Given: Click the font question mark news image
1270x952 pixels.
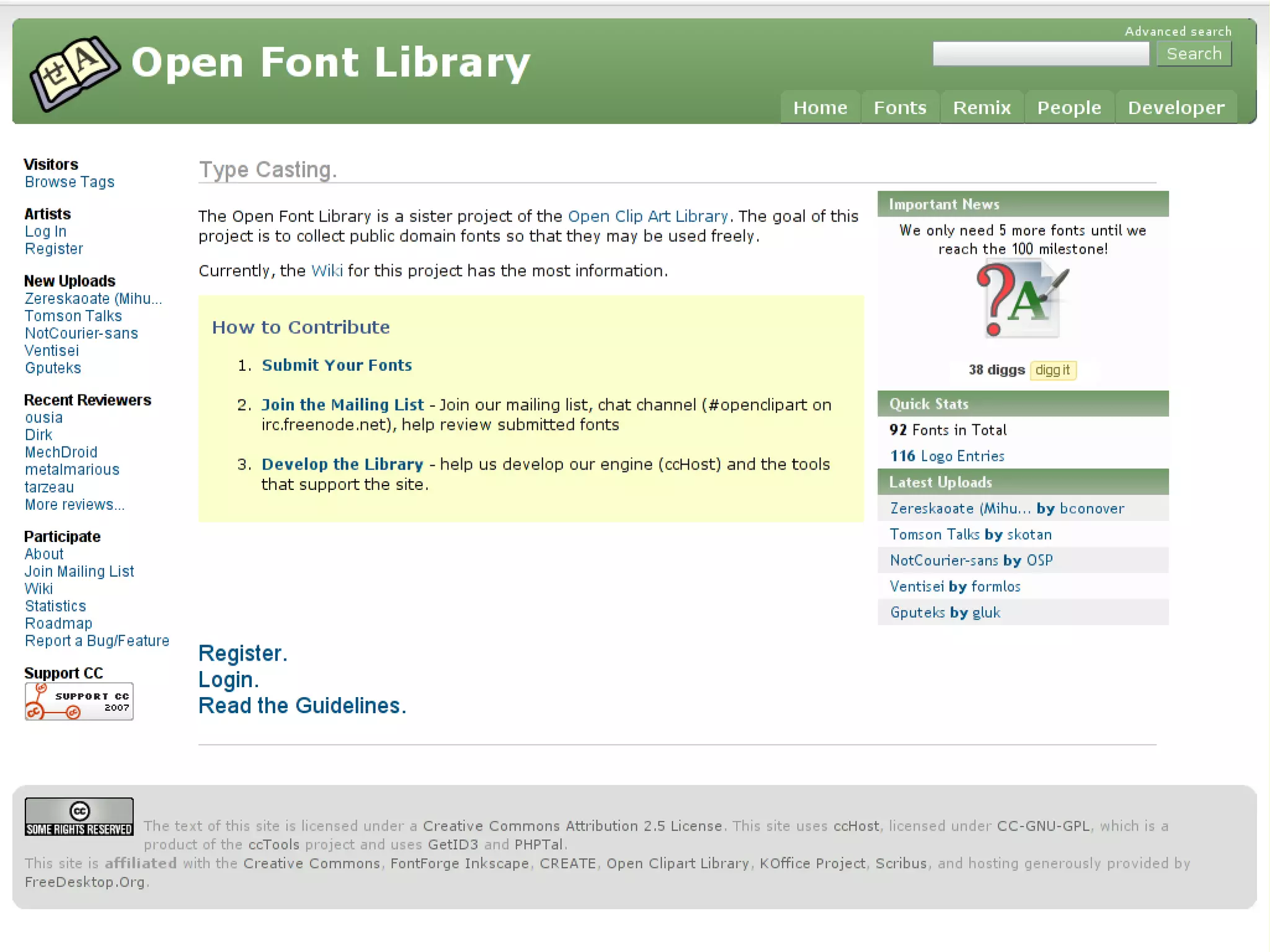Looking at the screenshot, I should 1022,300.
